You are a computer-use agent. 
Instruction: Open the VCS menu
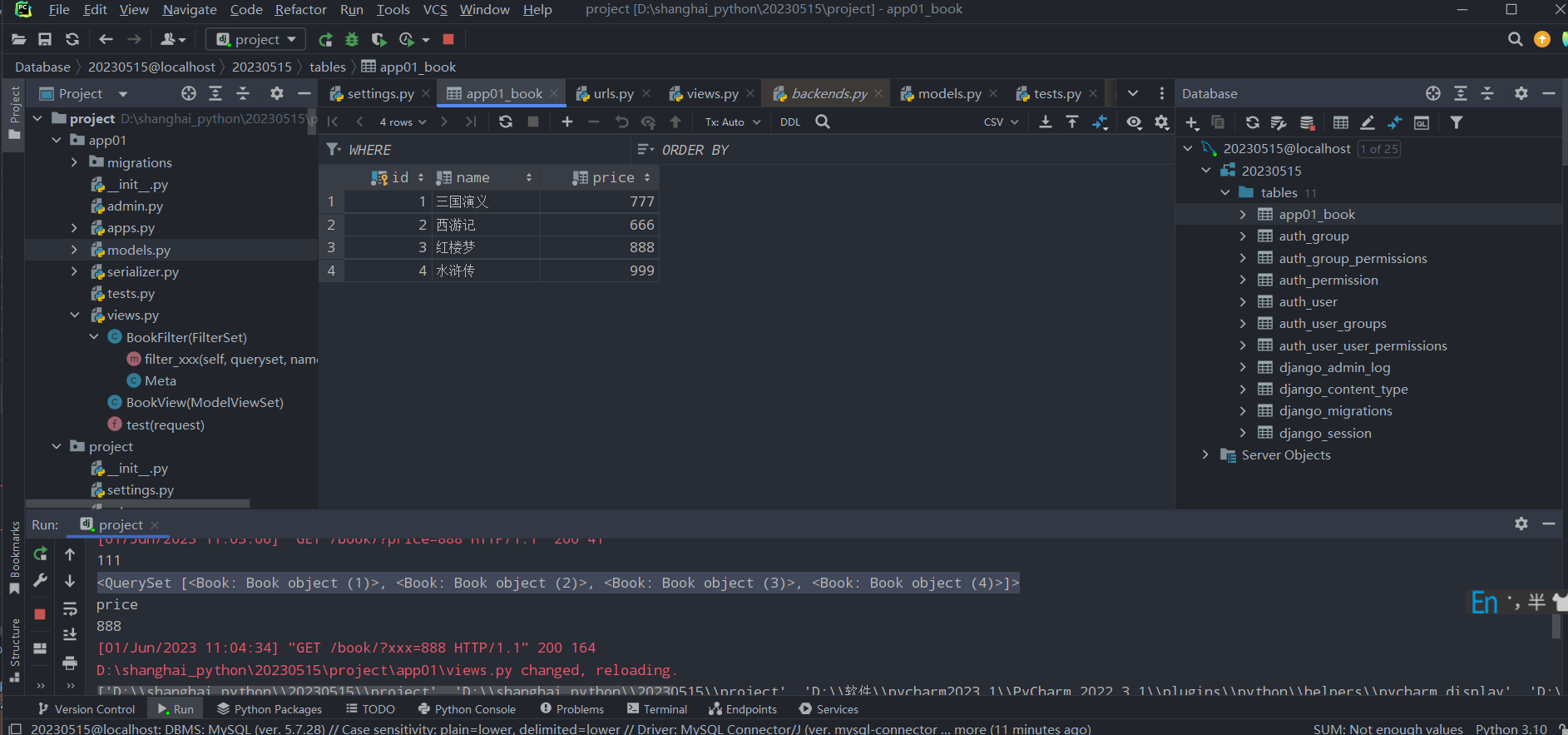[435, 9]
